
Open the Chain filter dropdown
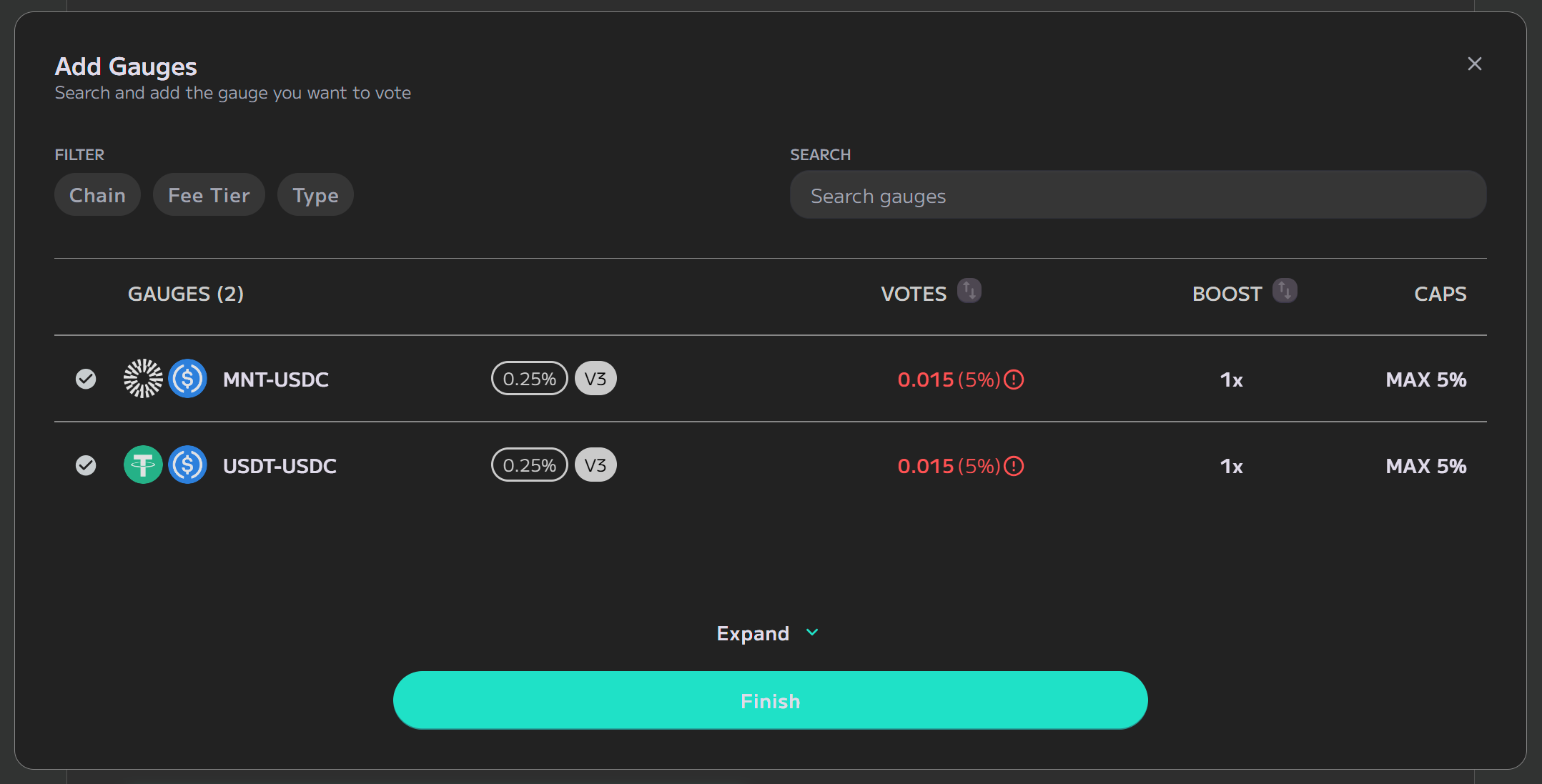97,195
